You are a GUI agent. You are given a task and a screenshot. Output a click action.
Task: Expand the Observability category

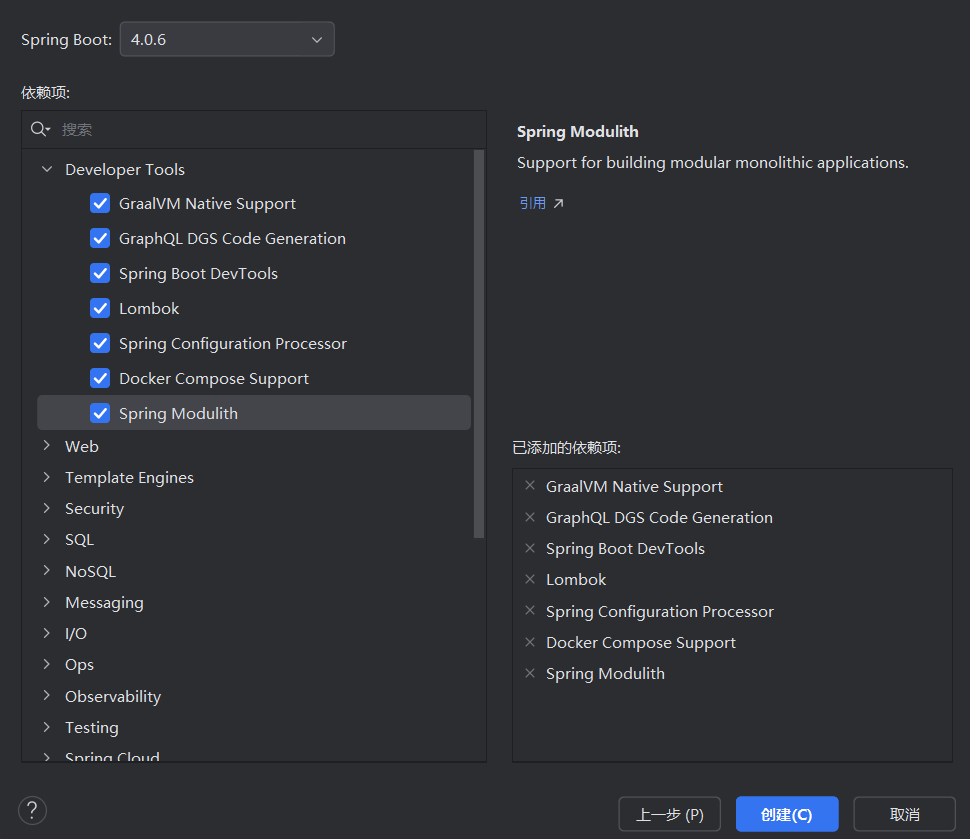pyautogui.click(x=47, y=695)
